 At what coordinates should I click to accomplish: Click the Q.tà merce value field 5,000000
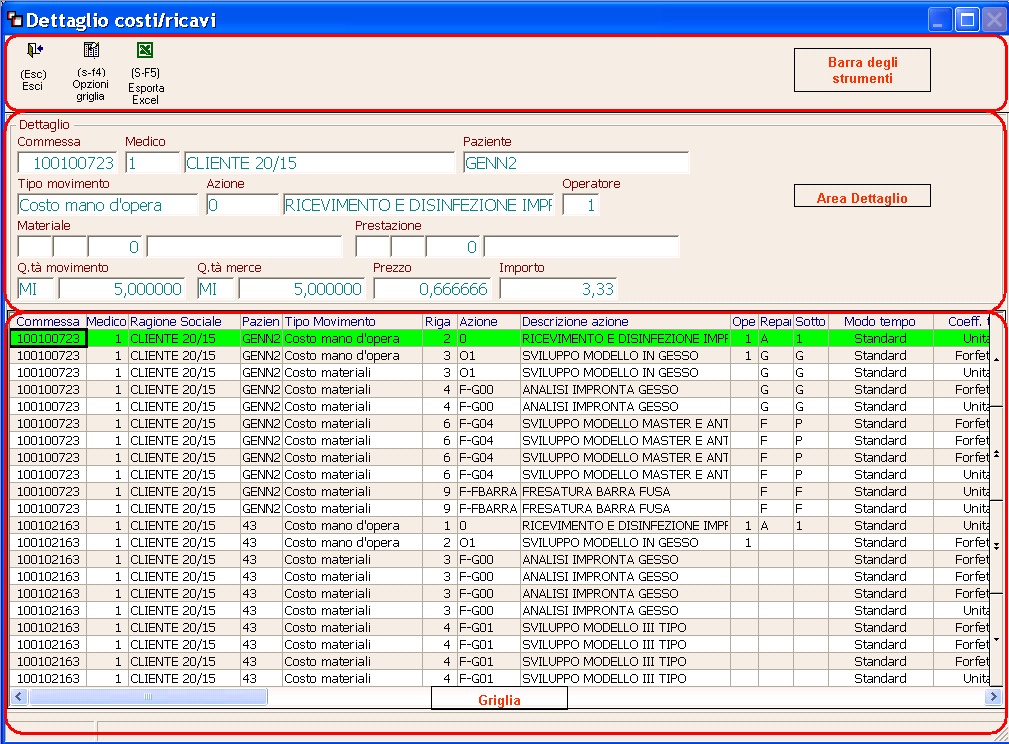(x=301, y=289)
